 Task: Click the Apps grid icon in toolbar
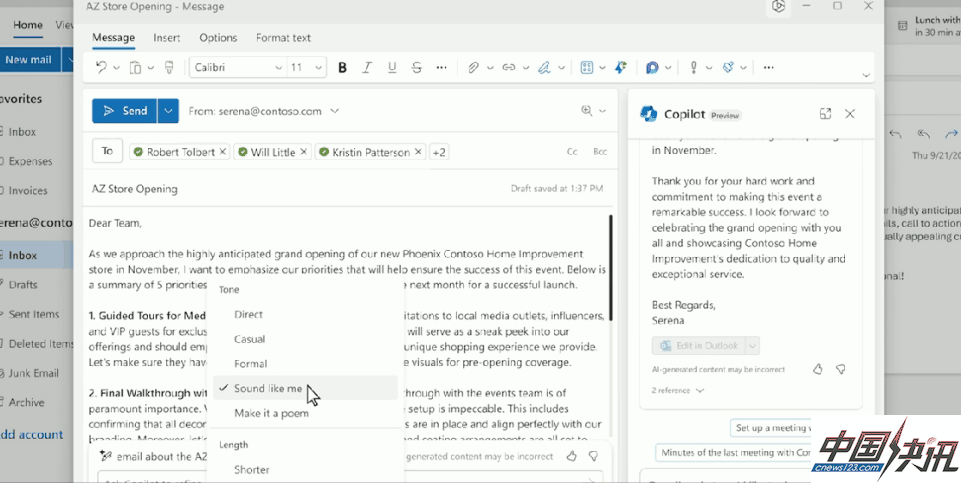[587, 67]
